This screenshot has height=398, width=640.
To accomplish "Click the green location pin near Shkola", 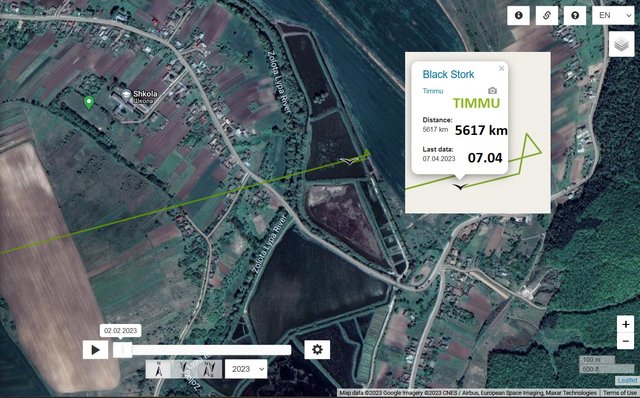I will click(89, 102).
